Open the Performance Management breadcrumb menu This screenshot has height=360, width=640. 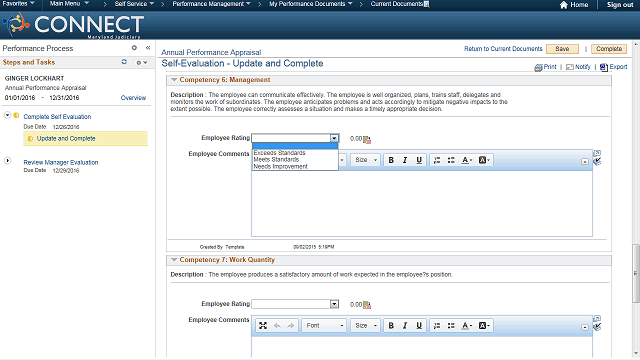pos(211,4)
